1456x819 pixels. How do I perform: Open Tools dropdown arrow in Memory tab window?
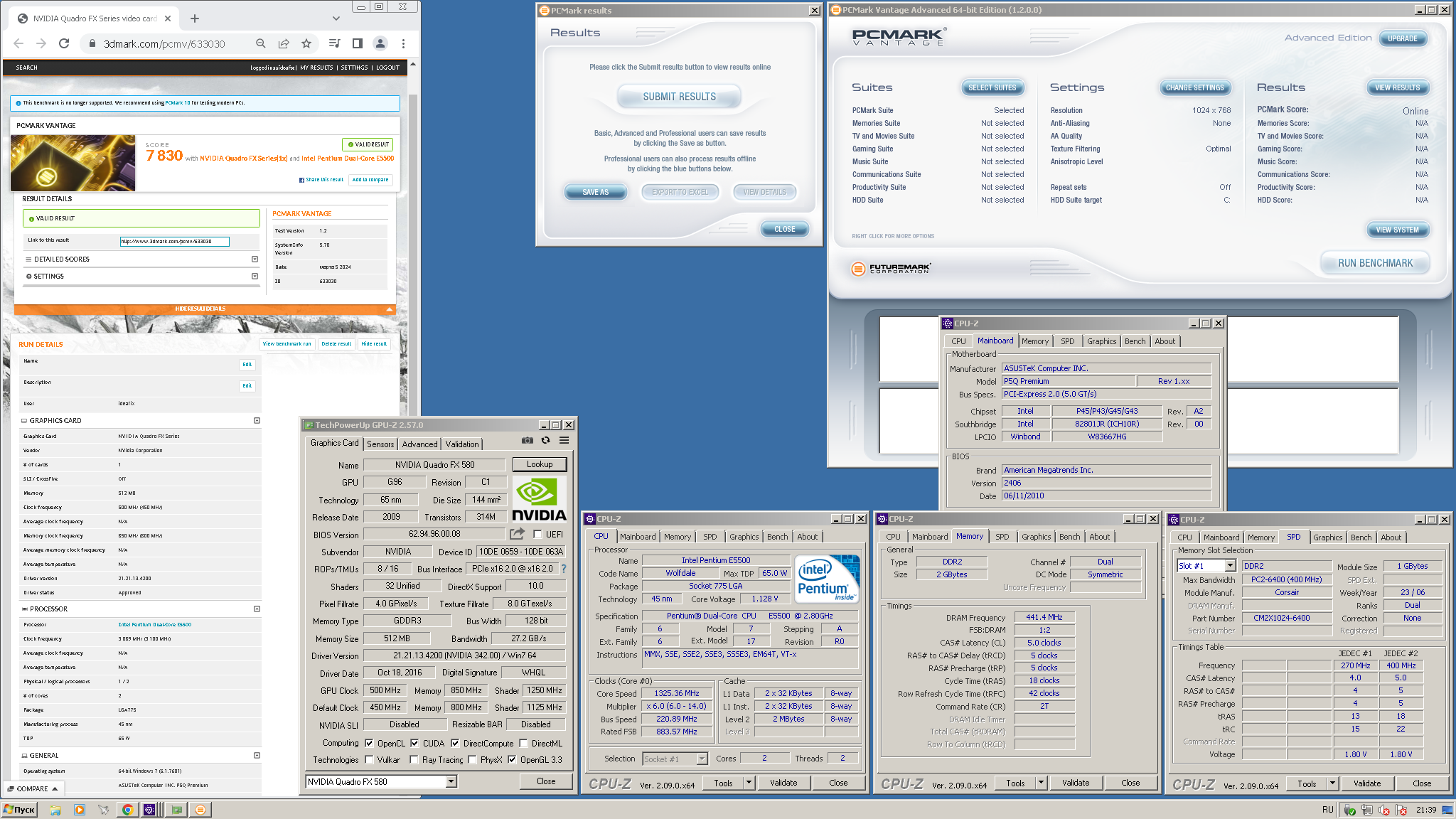(x=1041, y=783)
